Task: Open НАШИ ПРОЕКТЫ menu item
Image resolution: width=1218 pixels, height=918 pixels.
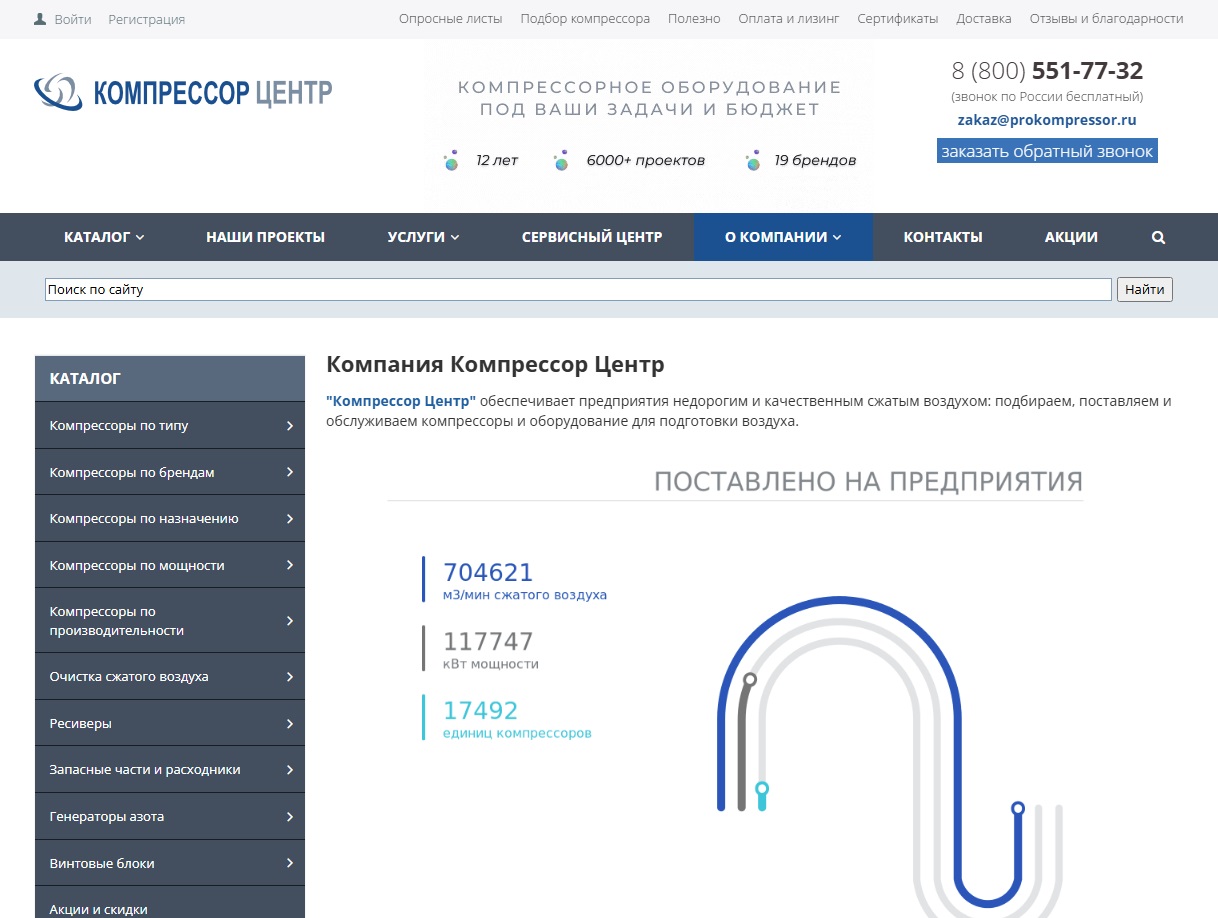Action: tap(265, 237)
